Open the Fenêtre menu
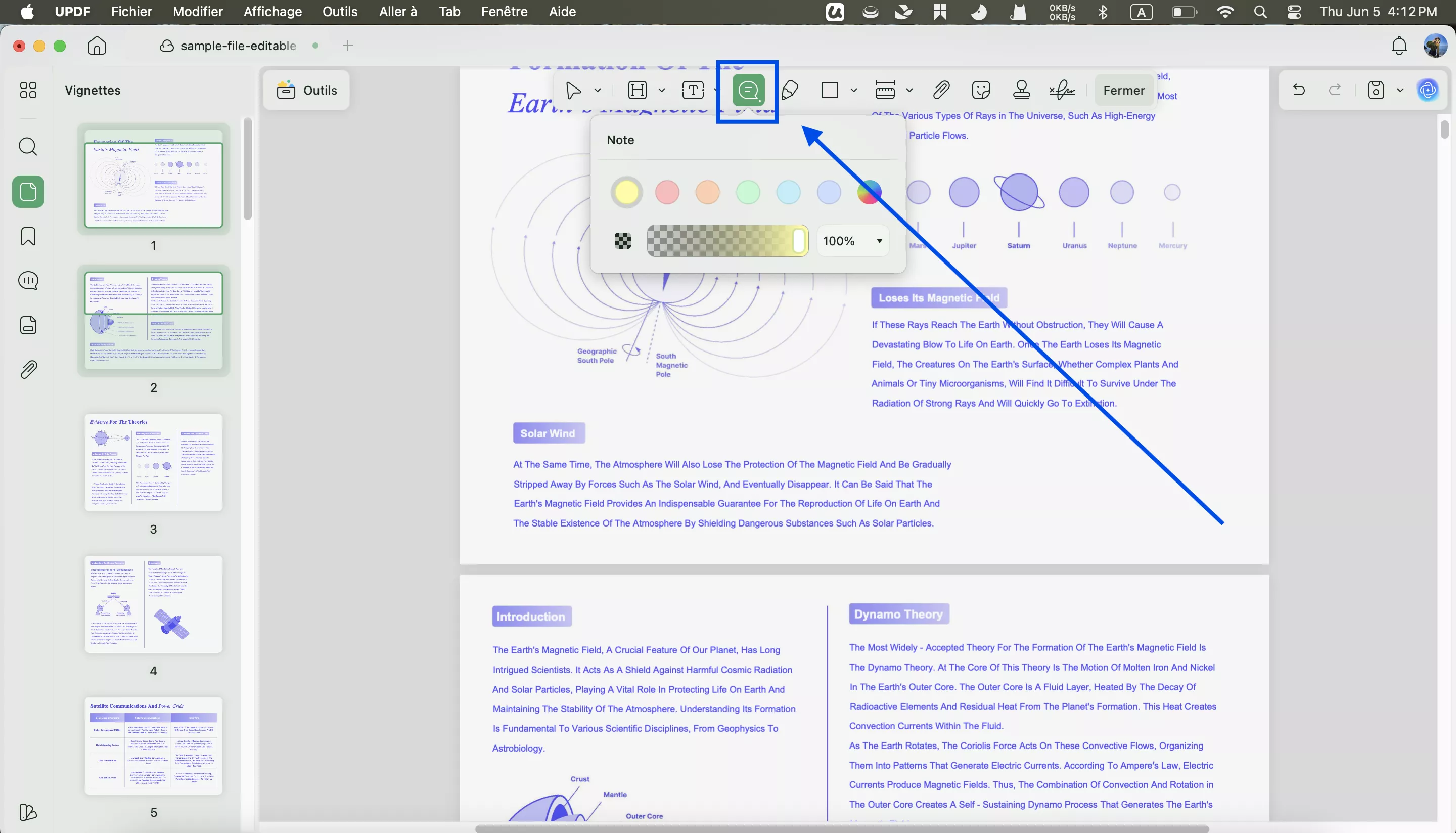The width and height of the screenshot is (1456, 833). 505,12
